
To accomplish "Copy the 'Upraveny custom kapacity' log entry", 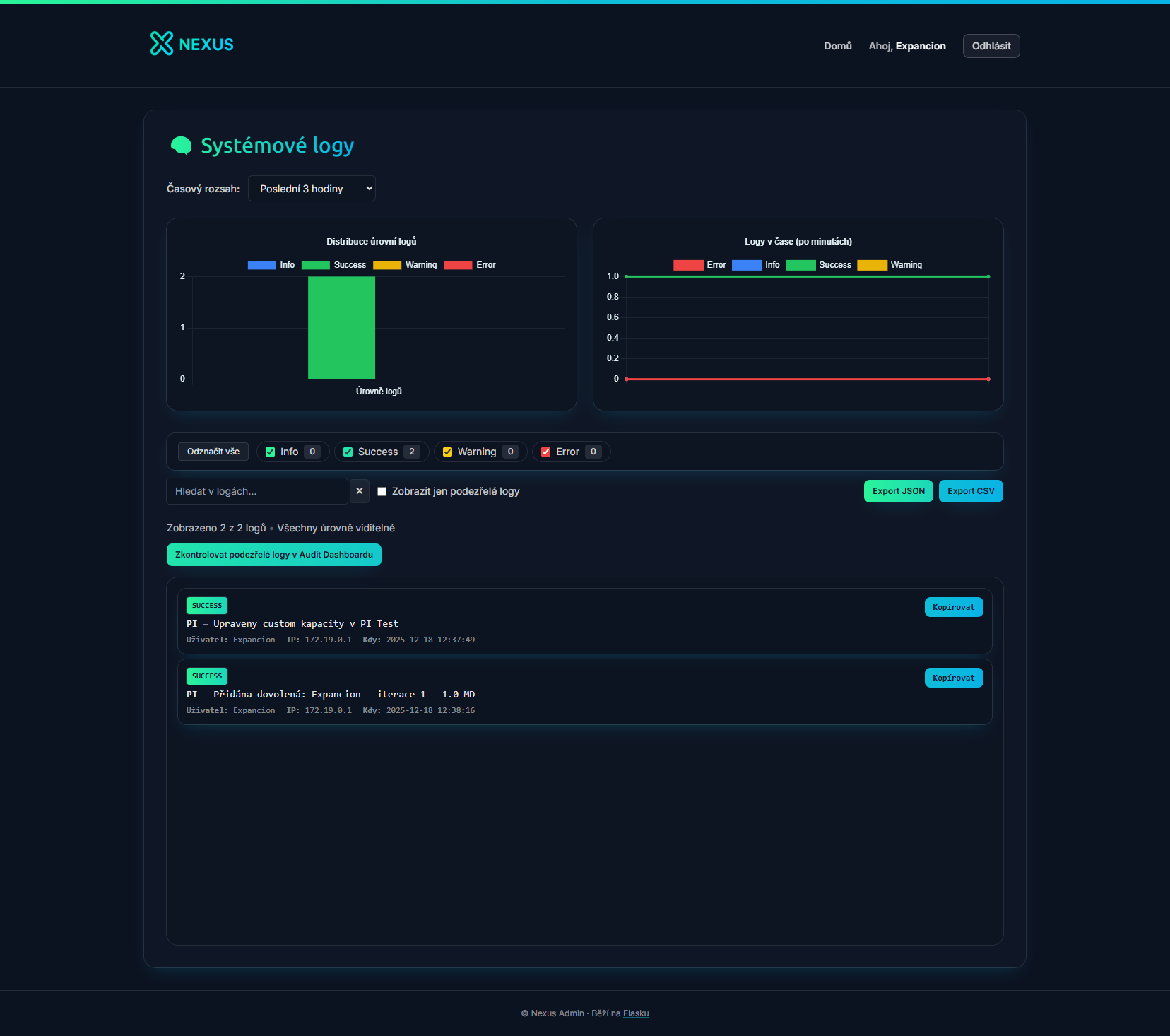I will click(953, 607).
